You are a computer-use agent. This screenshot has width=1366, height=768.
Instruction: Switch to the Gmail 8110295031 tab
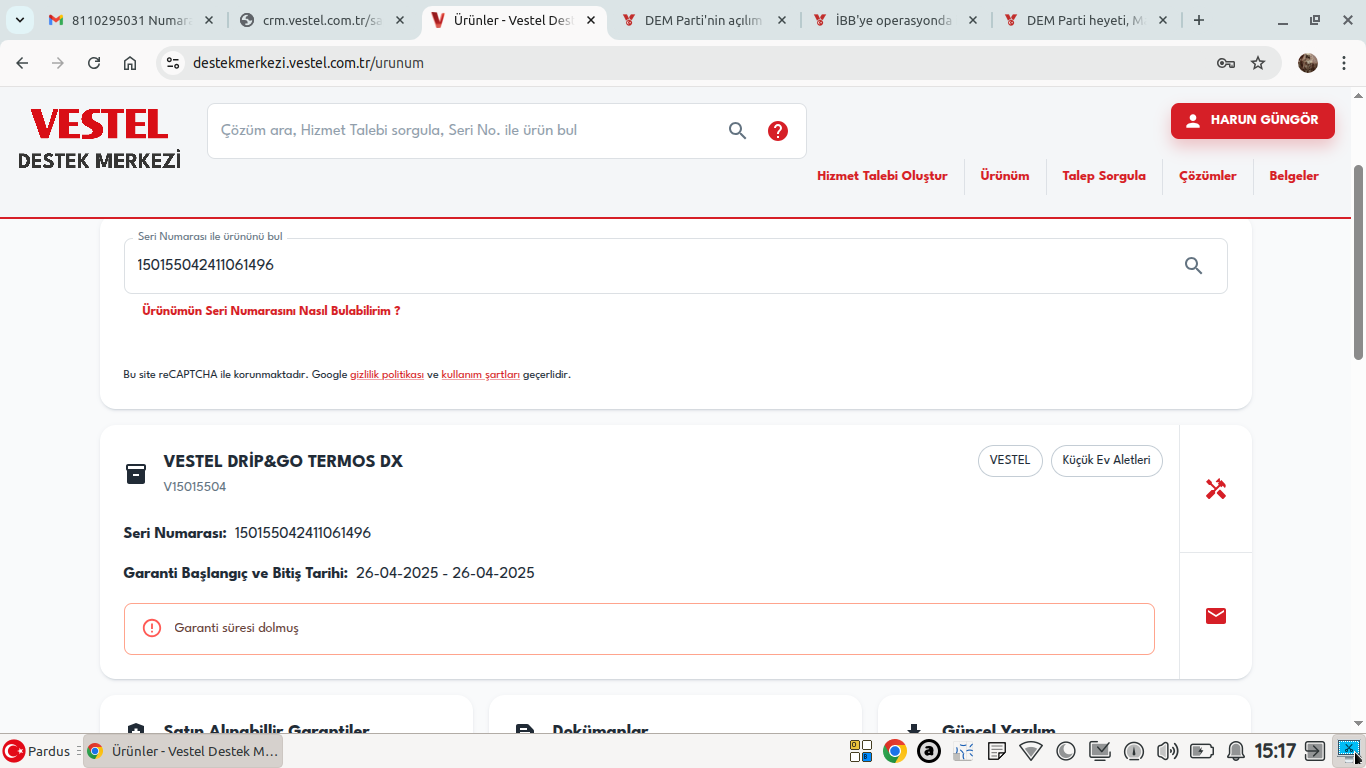131,20
